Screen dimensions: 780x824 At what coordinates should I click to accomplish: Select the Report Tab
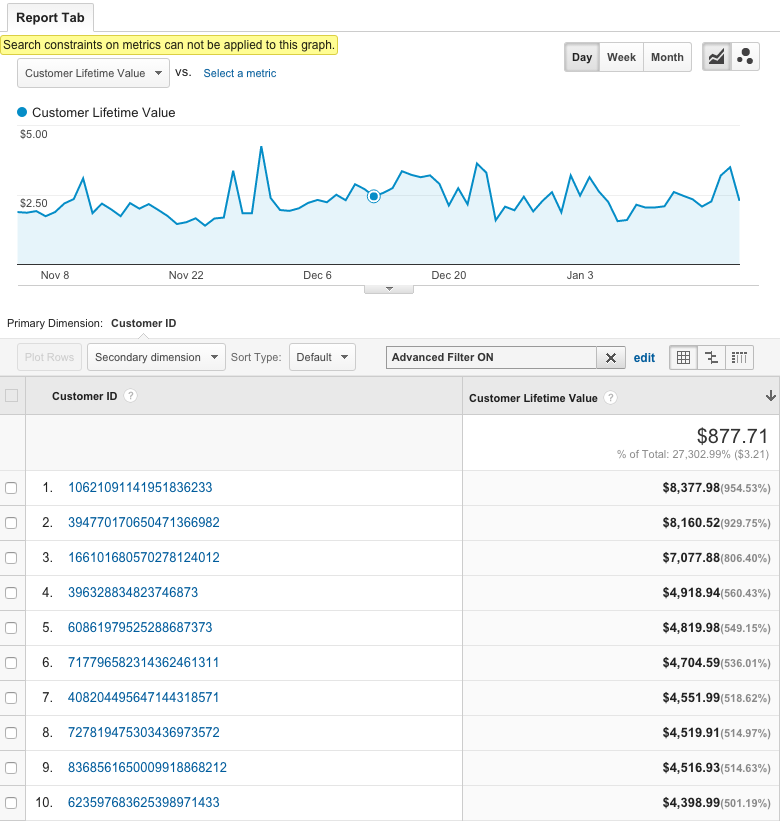pyautogui.click(x=50, y=17)
